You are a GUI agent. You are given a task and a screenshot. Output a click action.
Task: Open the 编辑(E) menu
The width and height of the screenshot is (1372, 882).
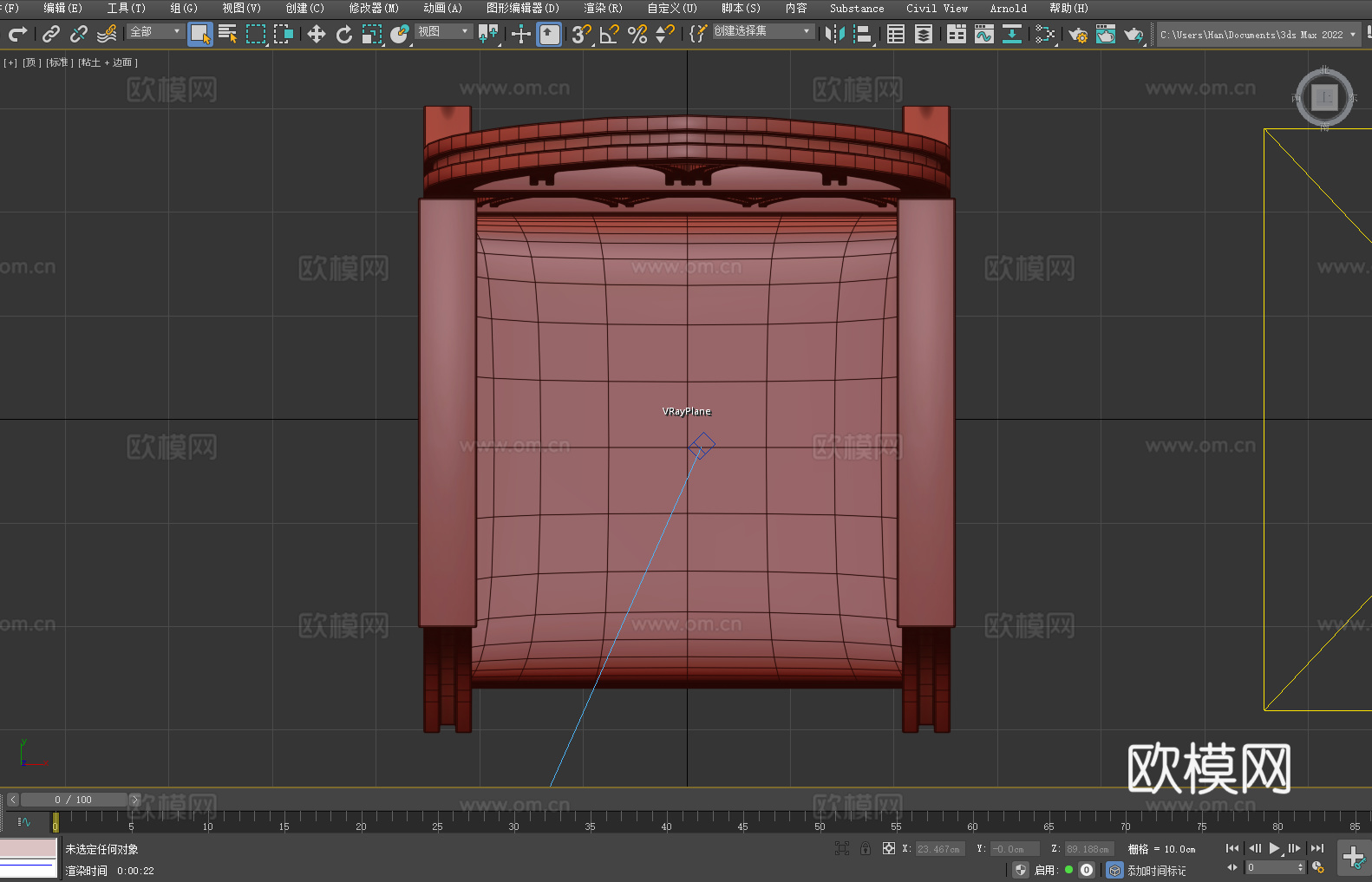[x=62, y=8]
